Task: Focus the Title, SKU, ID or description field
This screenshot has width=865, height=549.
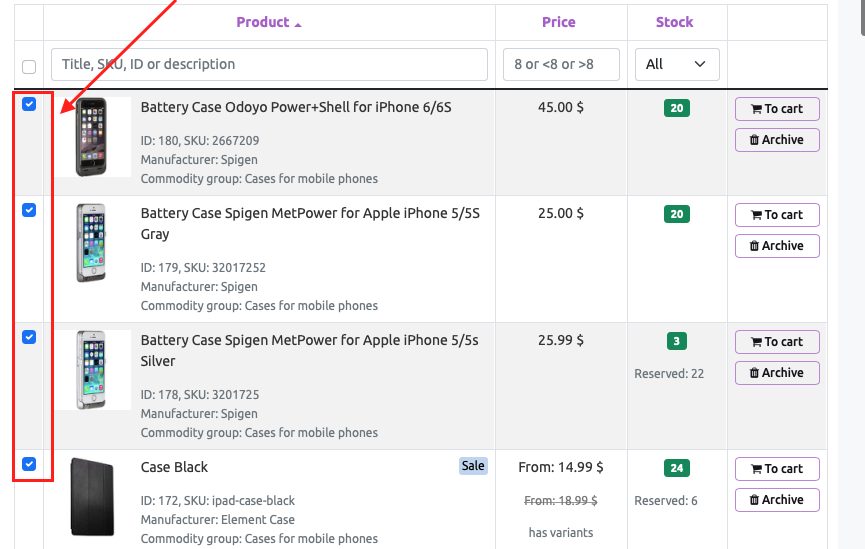Action: click(269, 65)
